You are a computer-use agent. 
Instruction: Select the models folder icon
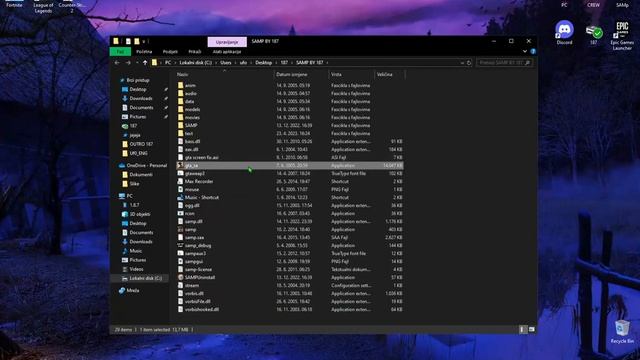point(180,109)
